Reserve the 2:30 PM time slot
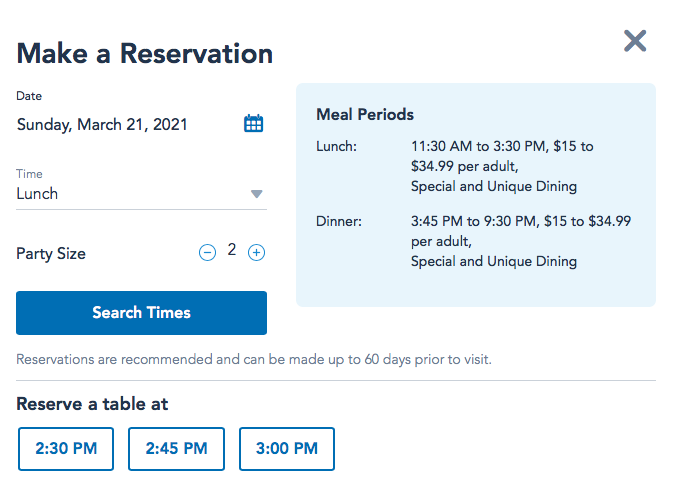 click(x=66, y=449)
